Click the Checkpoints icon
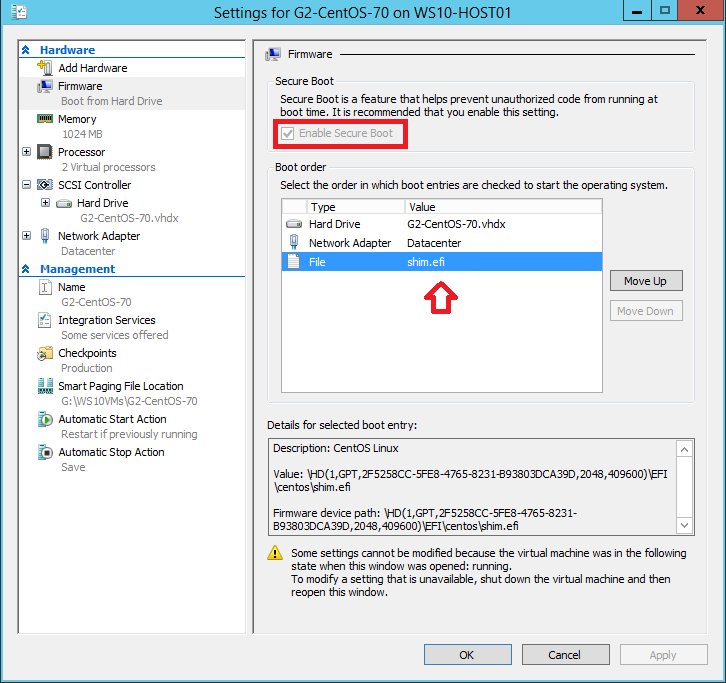Image resolution: width=726 pixels, height=683 pixels. tap(45, 353)
